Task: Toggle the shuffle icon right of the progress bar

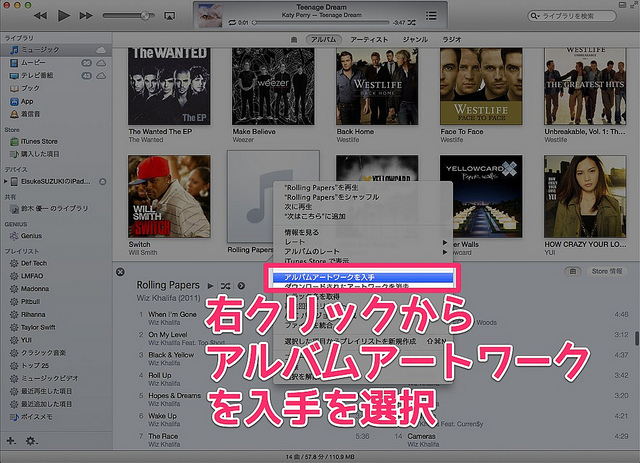Action: pos(411,23)
